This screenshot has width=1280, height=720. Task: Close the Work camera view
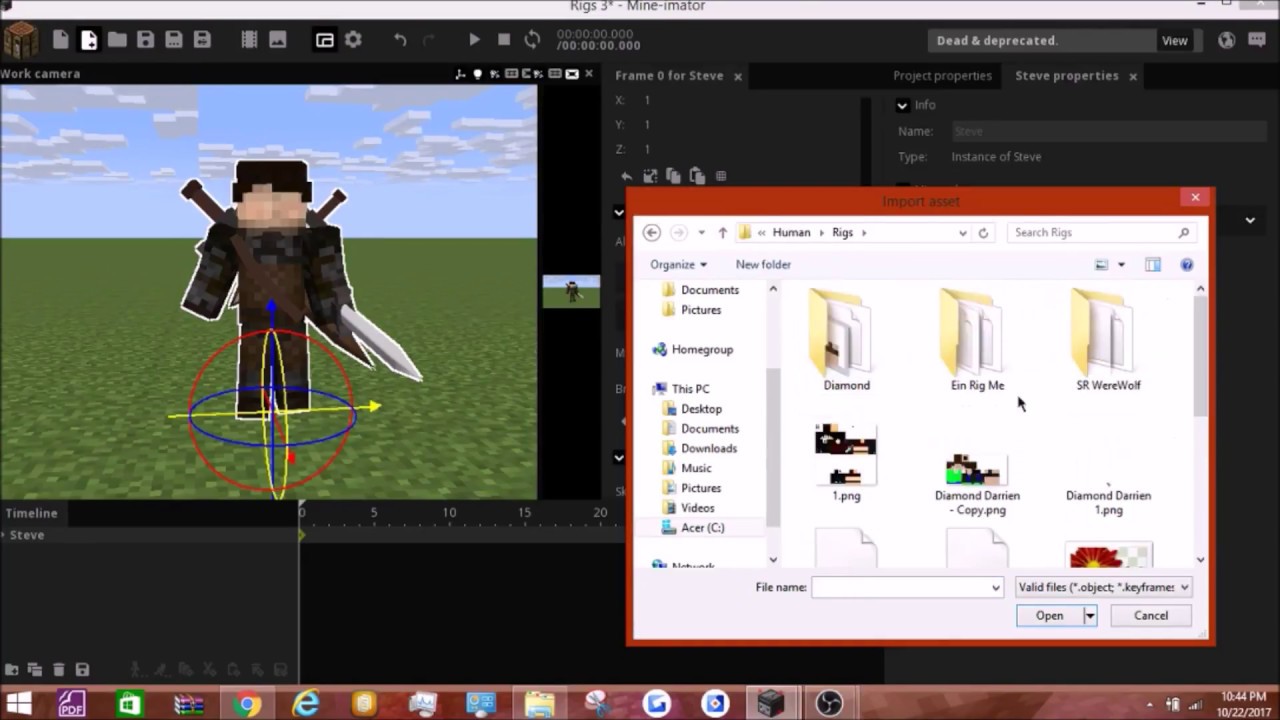click(589, 74)
